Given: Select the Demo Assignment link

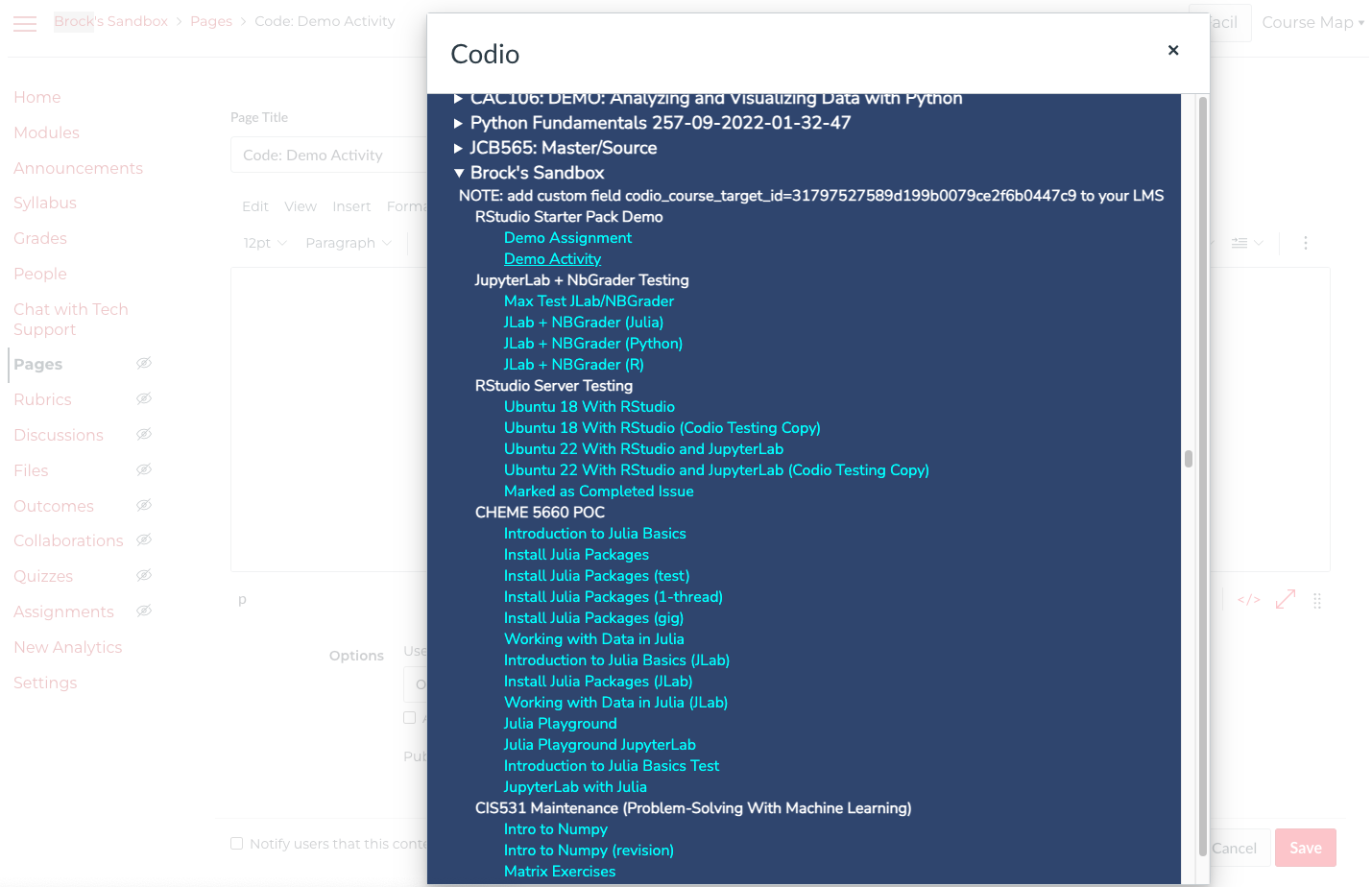Looking at the screenshot, I should coord(567,238).
